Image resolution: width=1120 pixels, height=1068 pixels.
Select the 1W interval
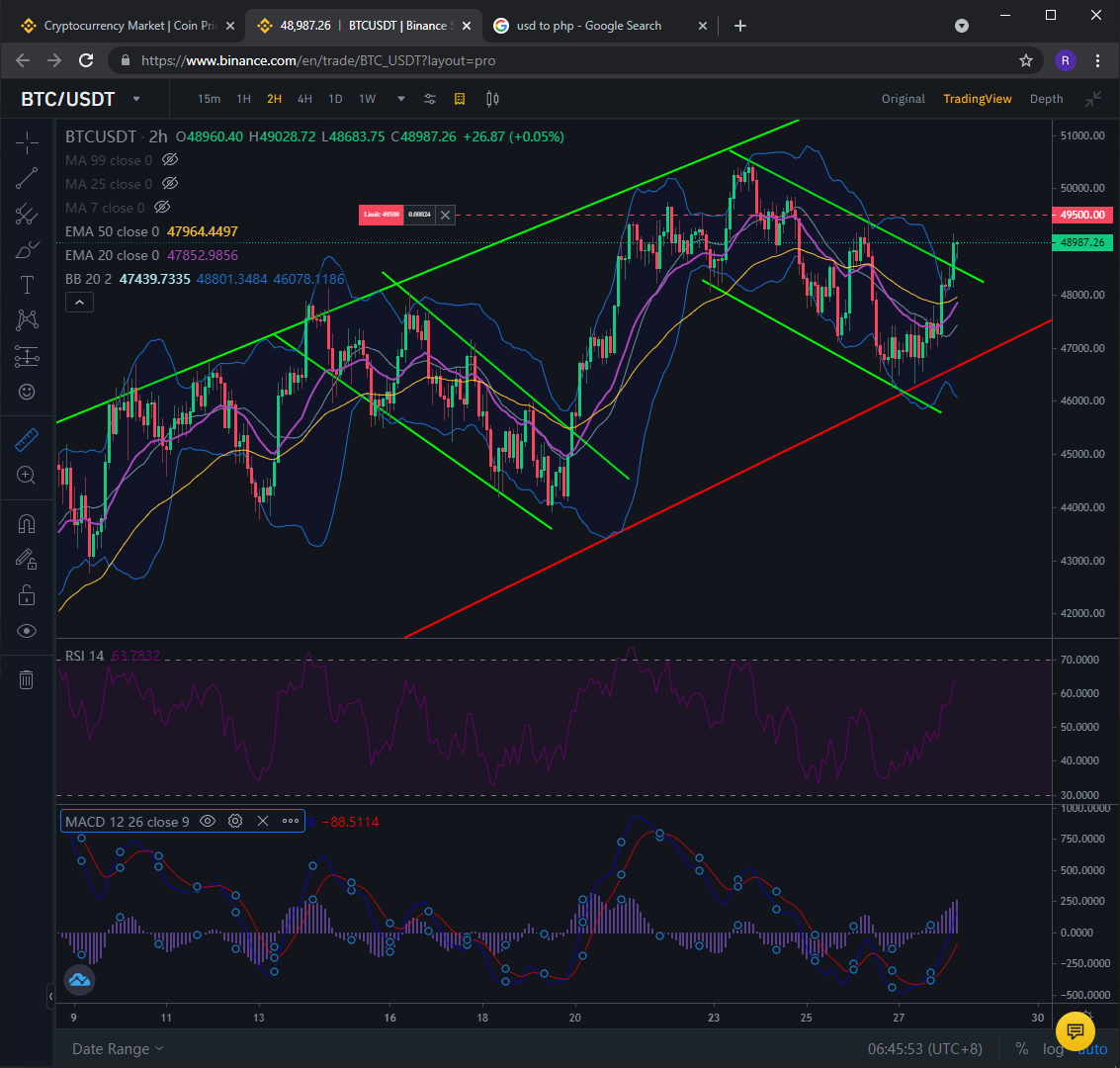pyautogui.click(x=367, y=99)
